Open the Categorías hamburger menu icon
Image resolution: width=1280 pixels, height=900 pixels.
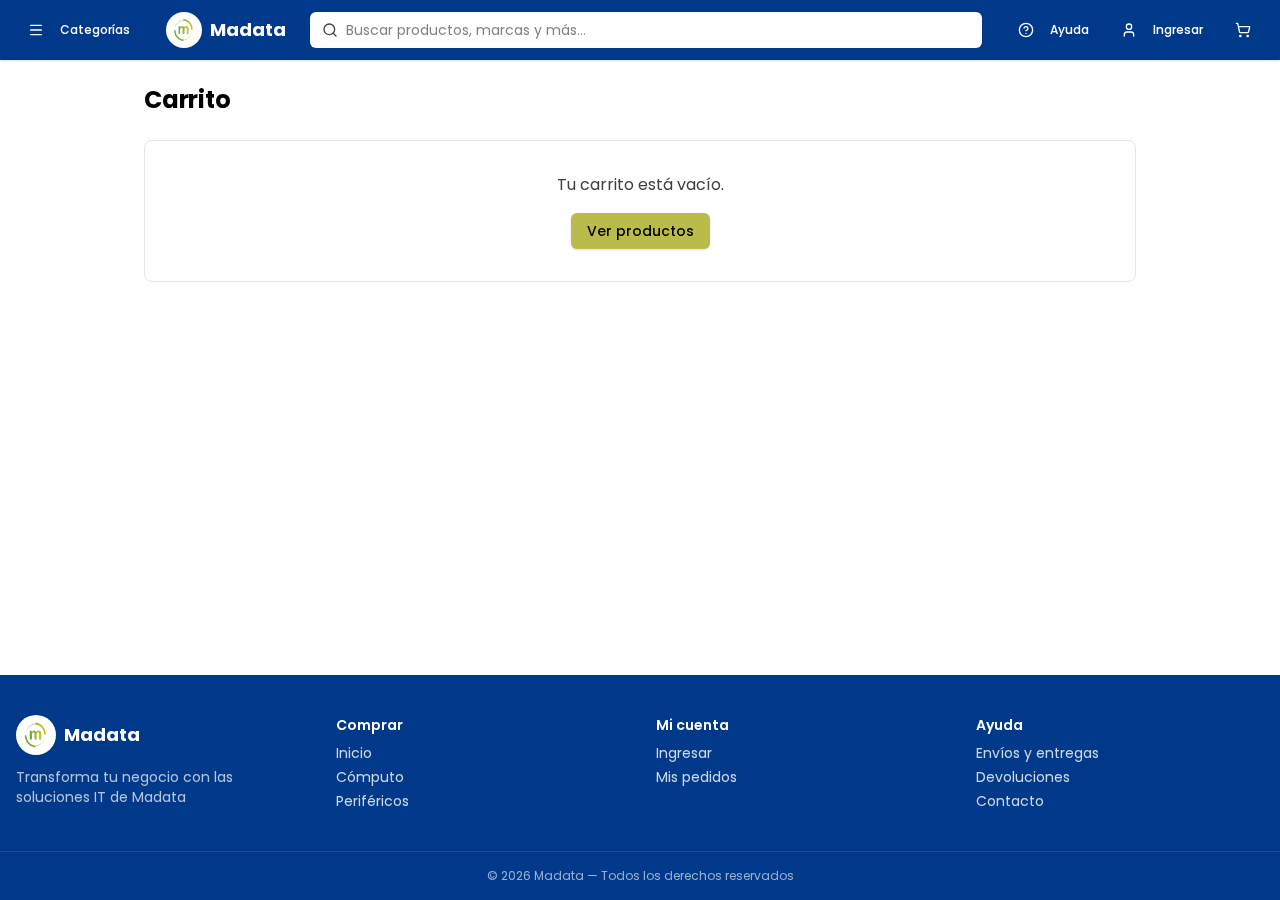[x=36, y=30]
